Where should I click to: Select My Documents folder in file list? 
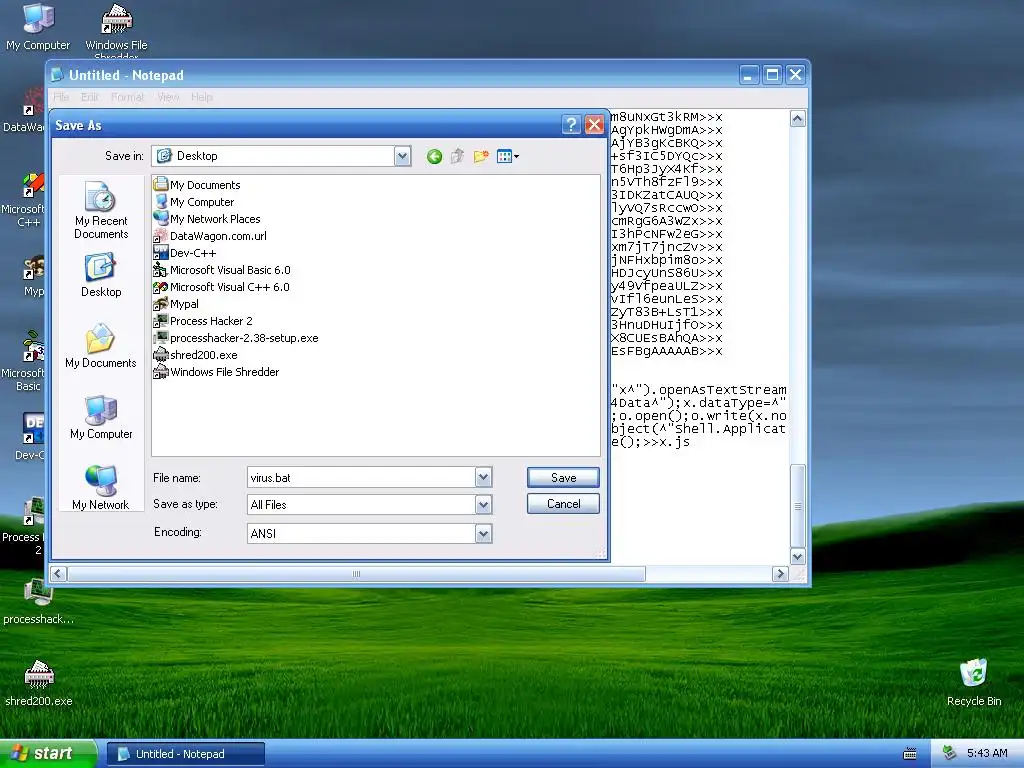click(x=197, y=185)
